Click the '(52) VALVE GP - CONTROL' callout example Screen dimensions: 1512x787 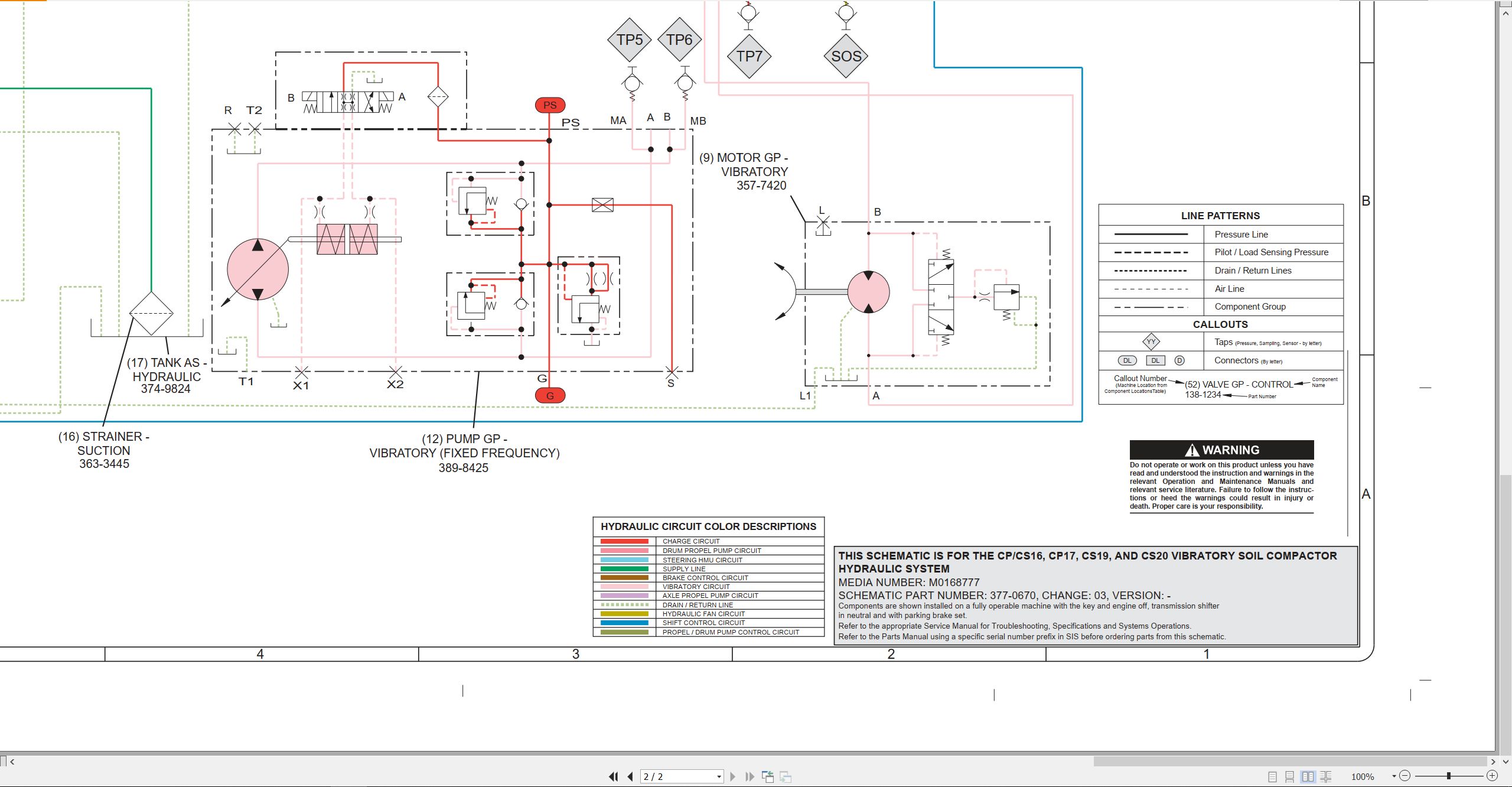click(1239, 384)
